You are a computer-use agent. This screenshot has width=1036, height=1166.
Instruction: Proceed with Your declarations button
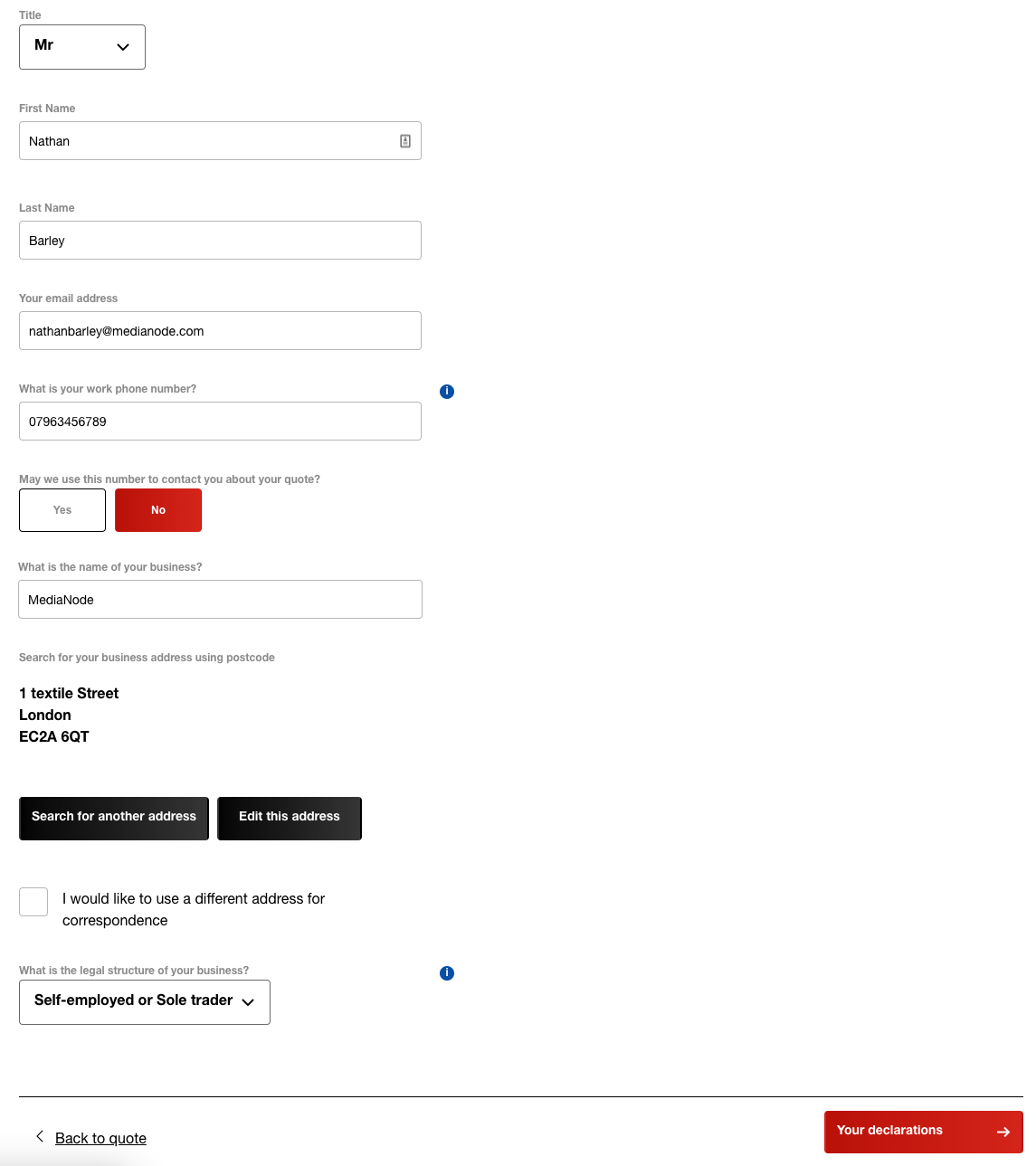click(924, 1132)
